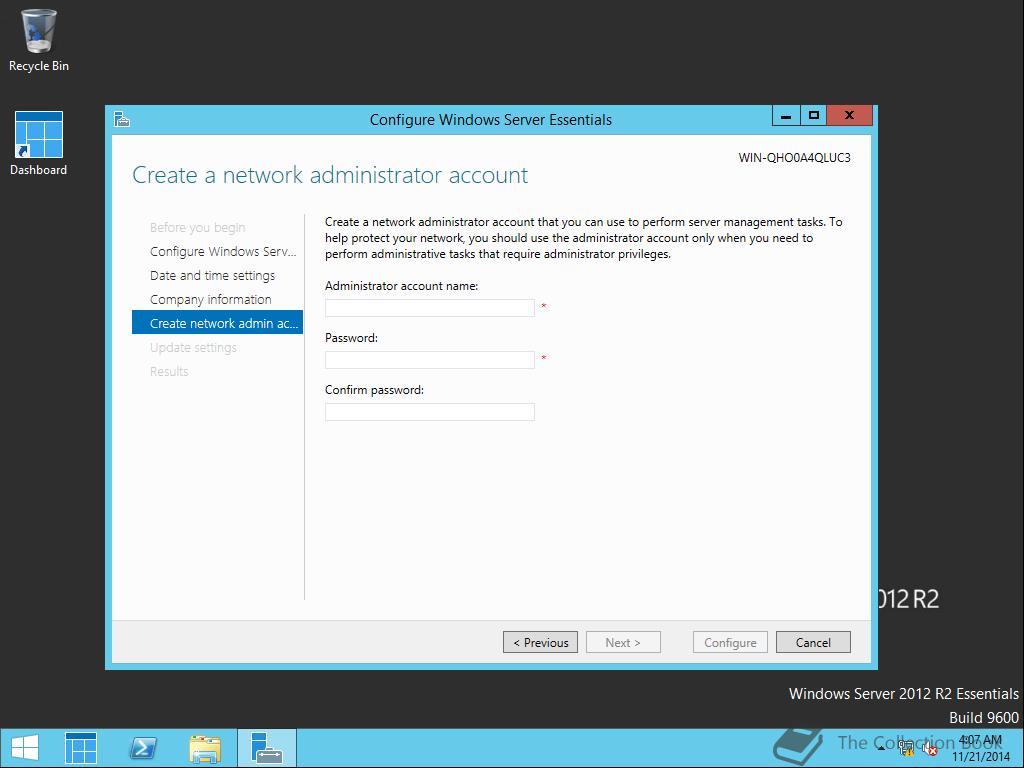Select the Create network admin ac... step

(x=217, y=323)
